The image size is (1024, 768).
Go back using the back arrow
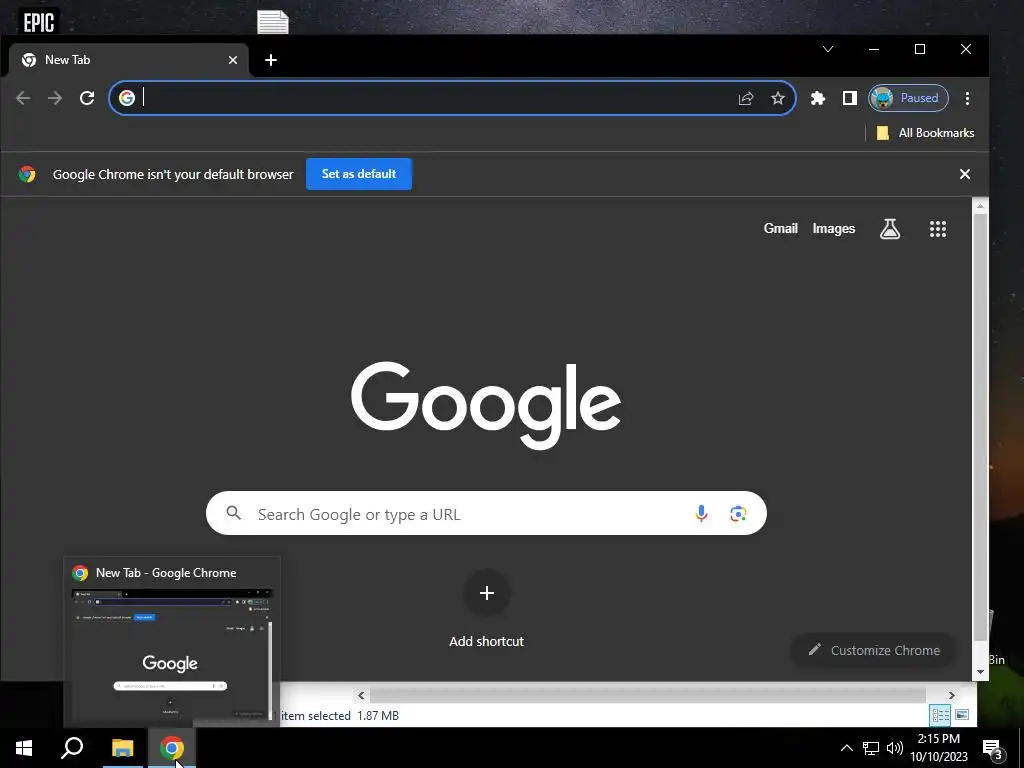tap(23, 98)
